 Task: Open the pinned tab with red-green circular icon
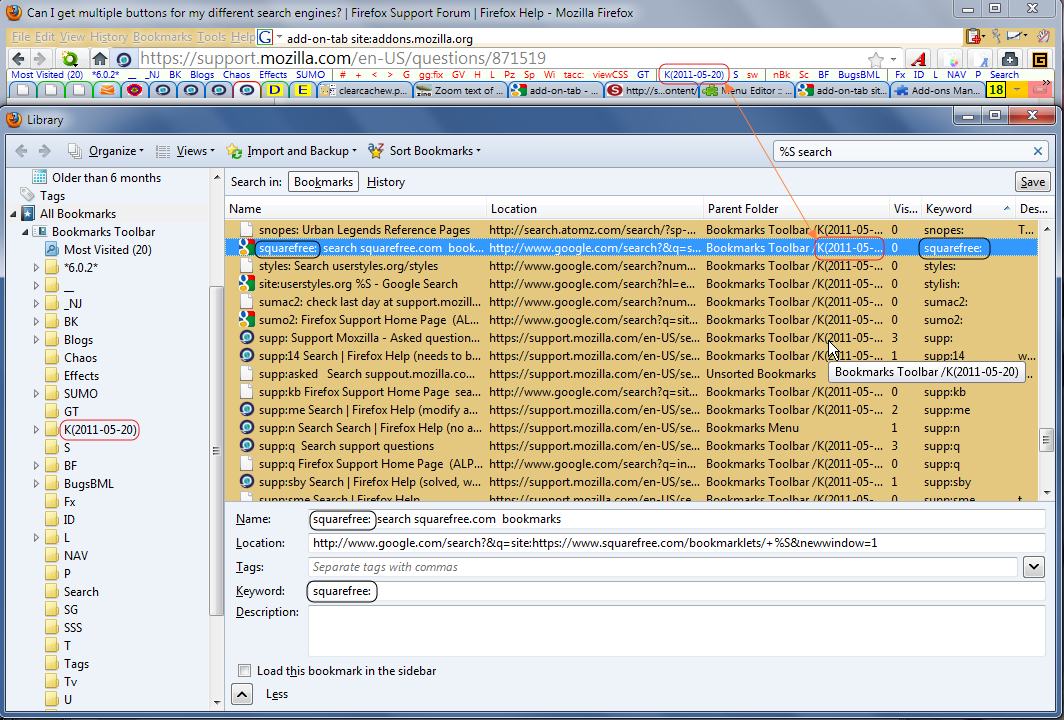(134, 90)
